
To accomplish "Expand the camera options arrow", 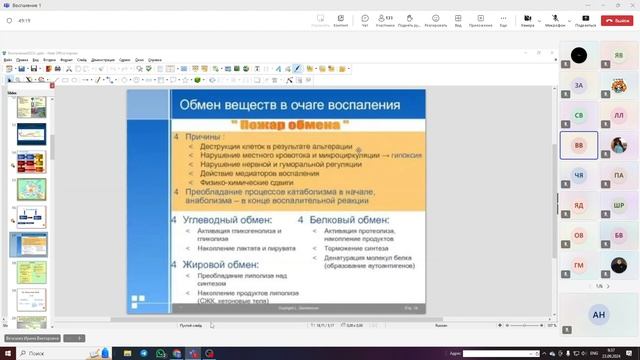I will pos(539,20).
